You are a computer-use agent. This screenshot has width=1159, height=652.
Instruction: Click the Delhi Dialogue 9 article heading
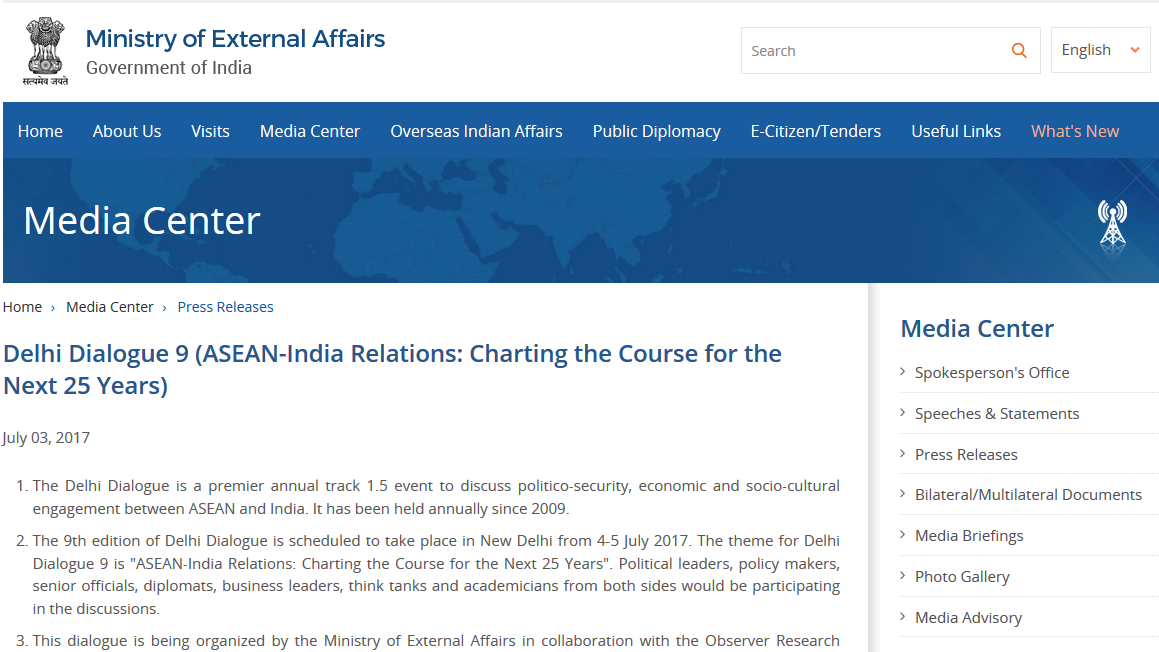tap(392, 370)
